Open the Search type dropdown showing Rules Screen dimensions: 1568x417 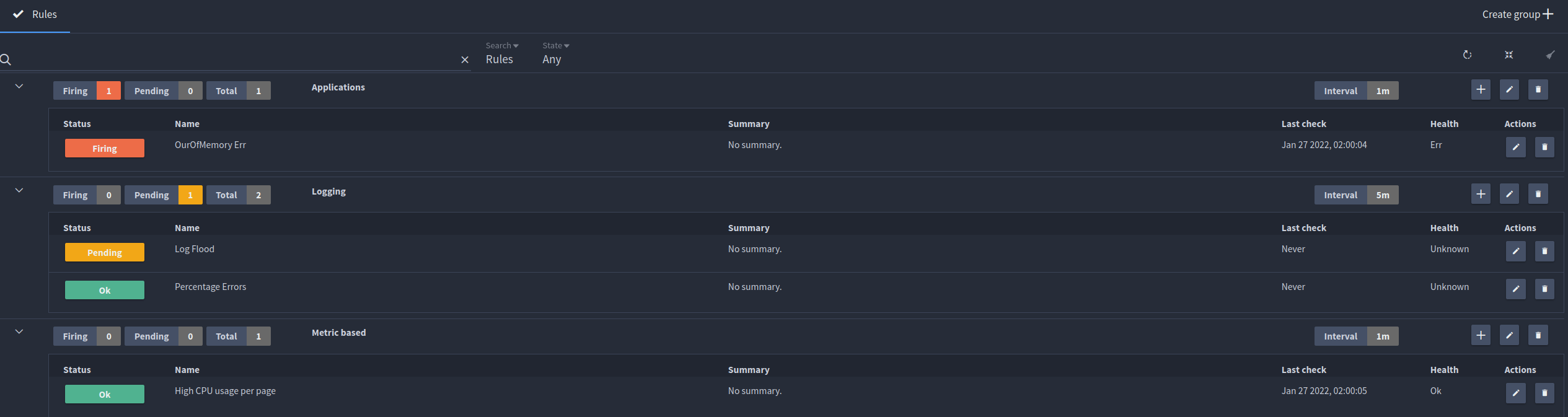(x=502, y=53)
